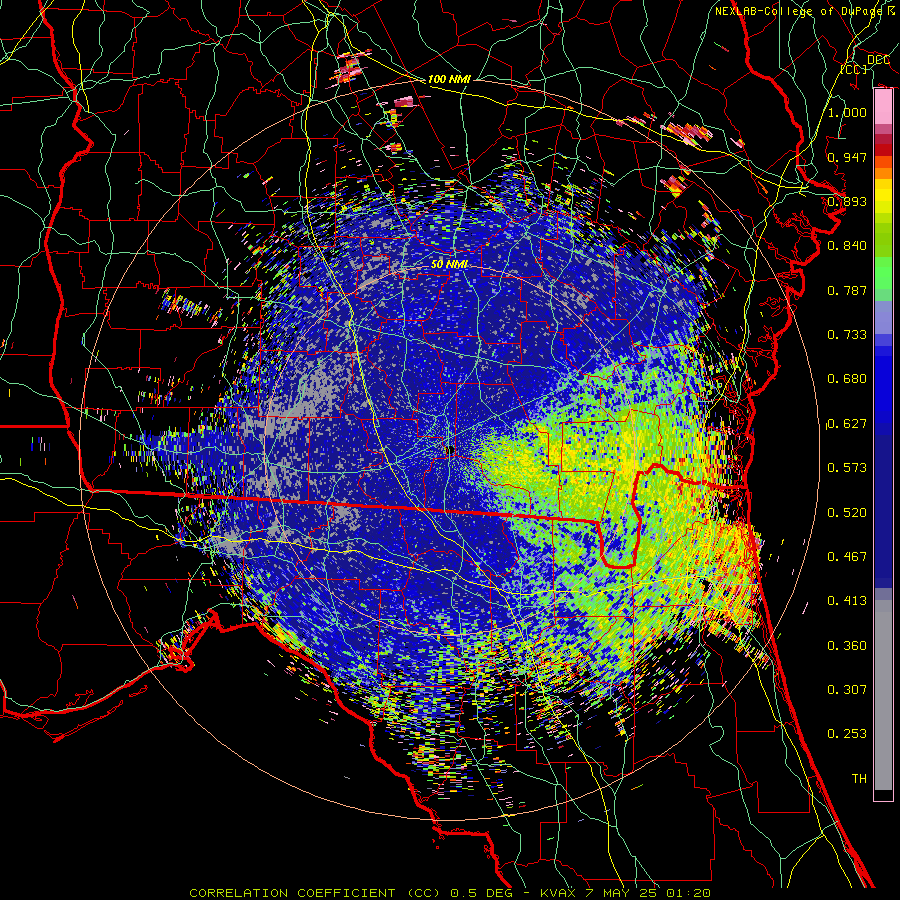Viewport: 900px width, 900px height.
Task: Click the 0.467 legend value
Action: tap(847, 557)
